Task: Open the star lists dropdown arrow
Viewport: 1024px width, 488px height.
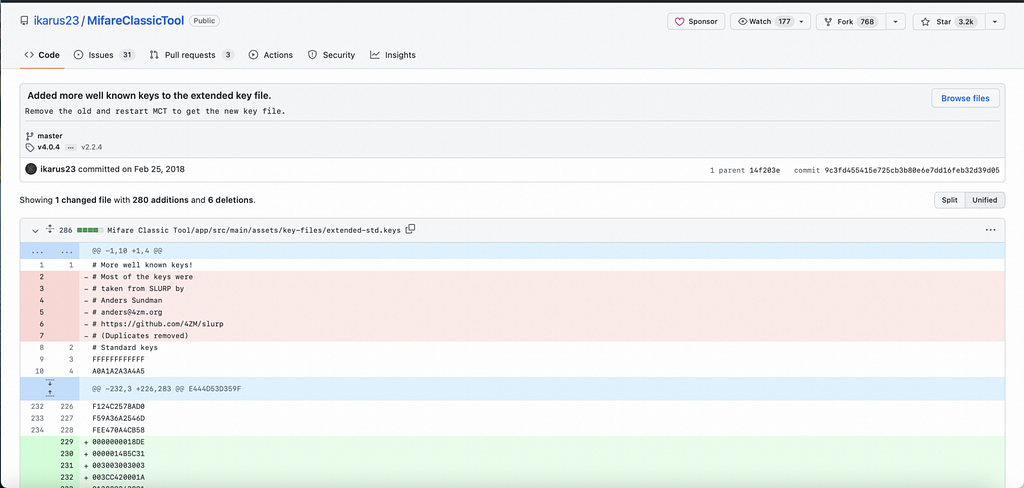Action: pos(994,22)
